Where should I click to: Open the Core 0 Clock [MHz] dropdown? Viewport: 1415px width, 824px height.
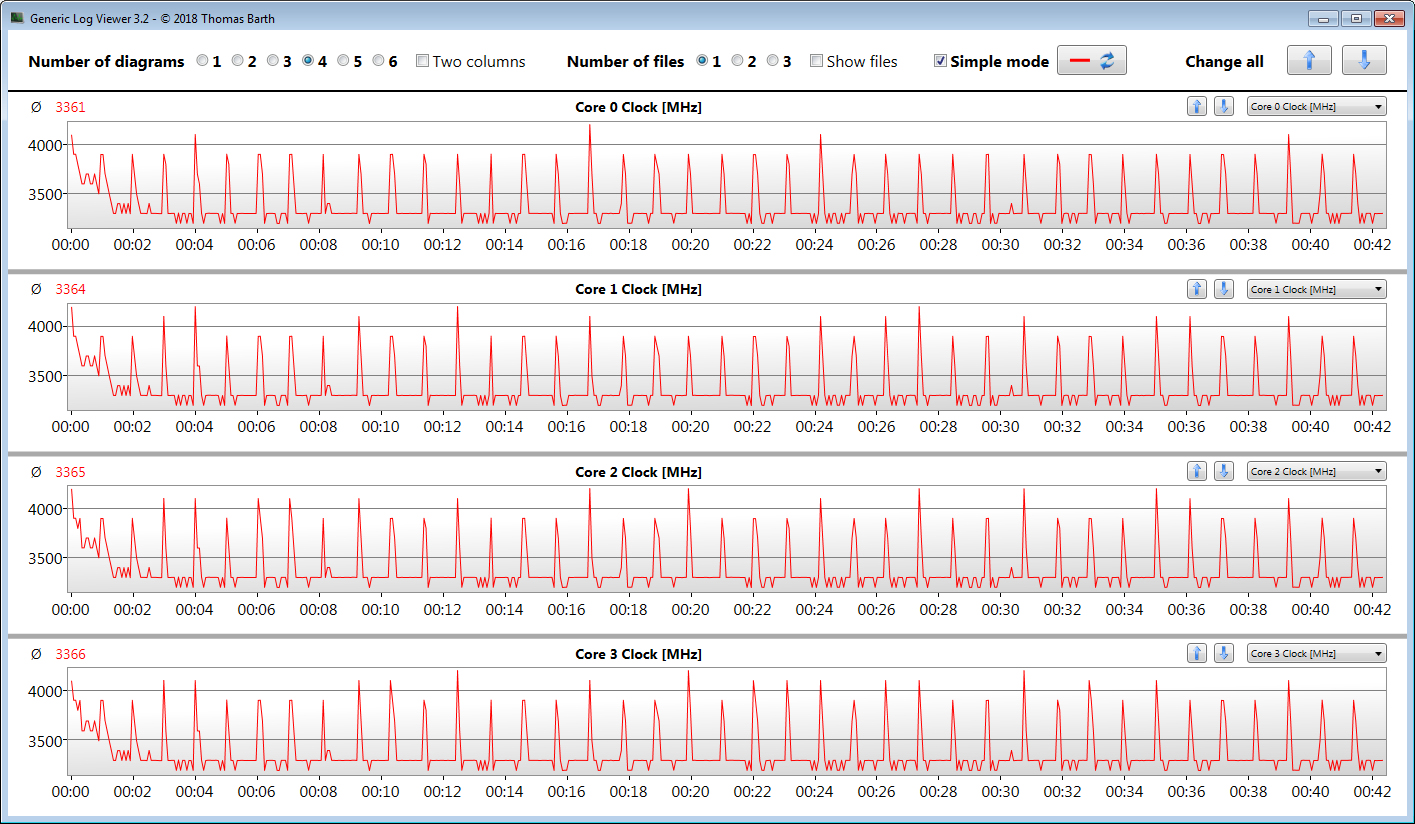click(1316, 107)
